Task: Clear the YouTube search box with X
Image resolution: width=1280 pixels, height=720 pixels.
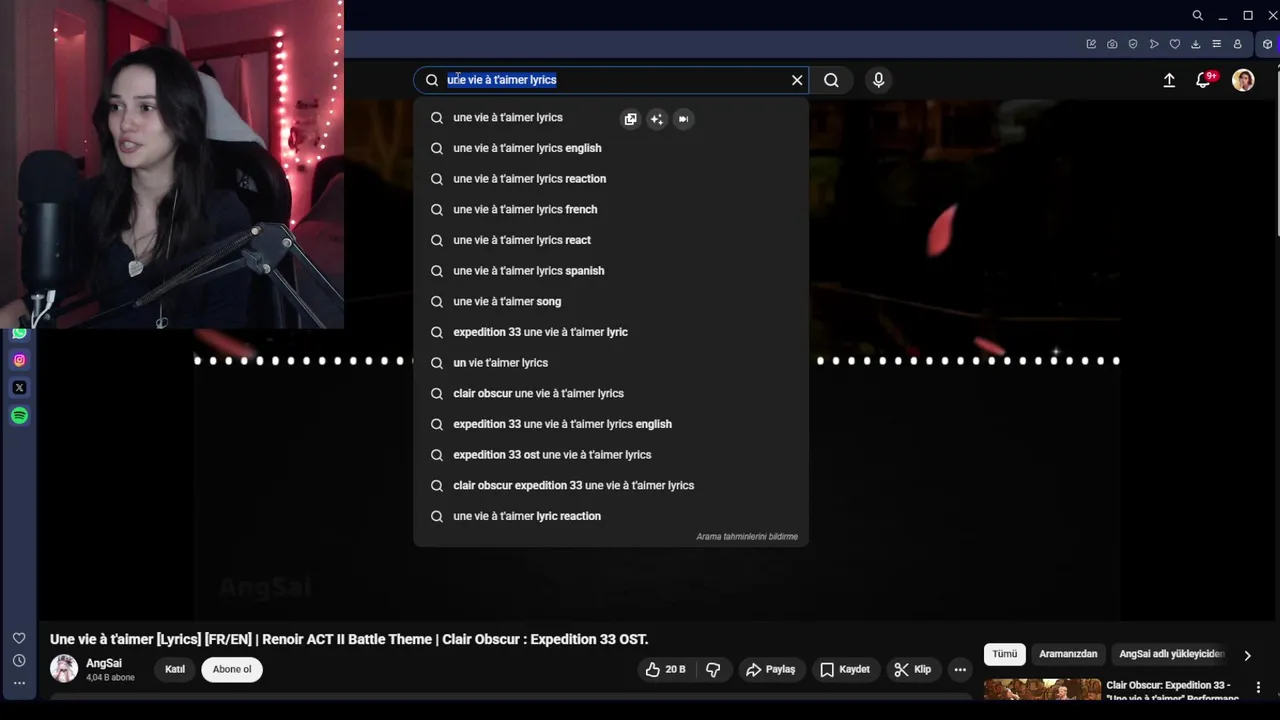Action: [797, 80]
